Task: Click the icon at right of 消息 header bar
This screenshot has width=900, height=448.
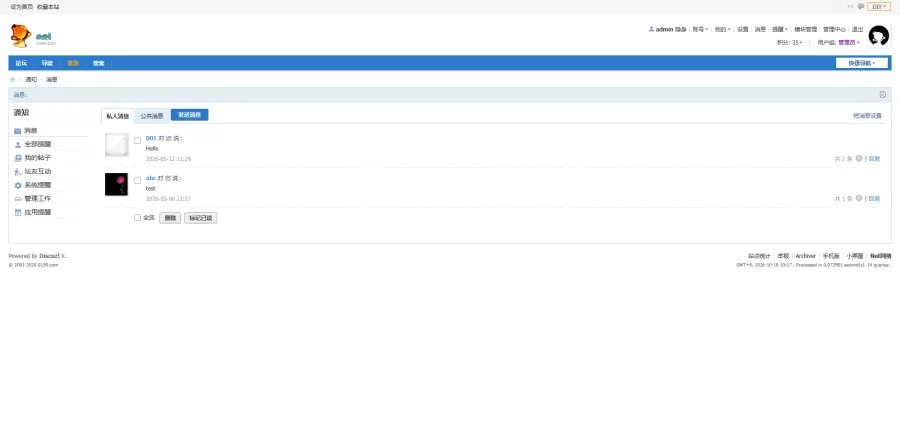Action: tap(883, 95)
